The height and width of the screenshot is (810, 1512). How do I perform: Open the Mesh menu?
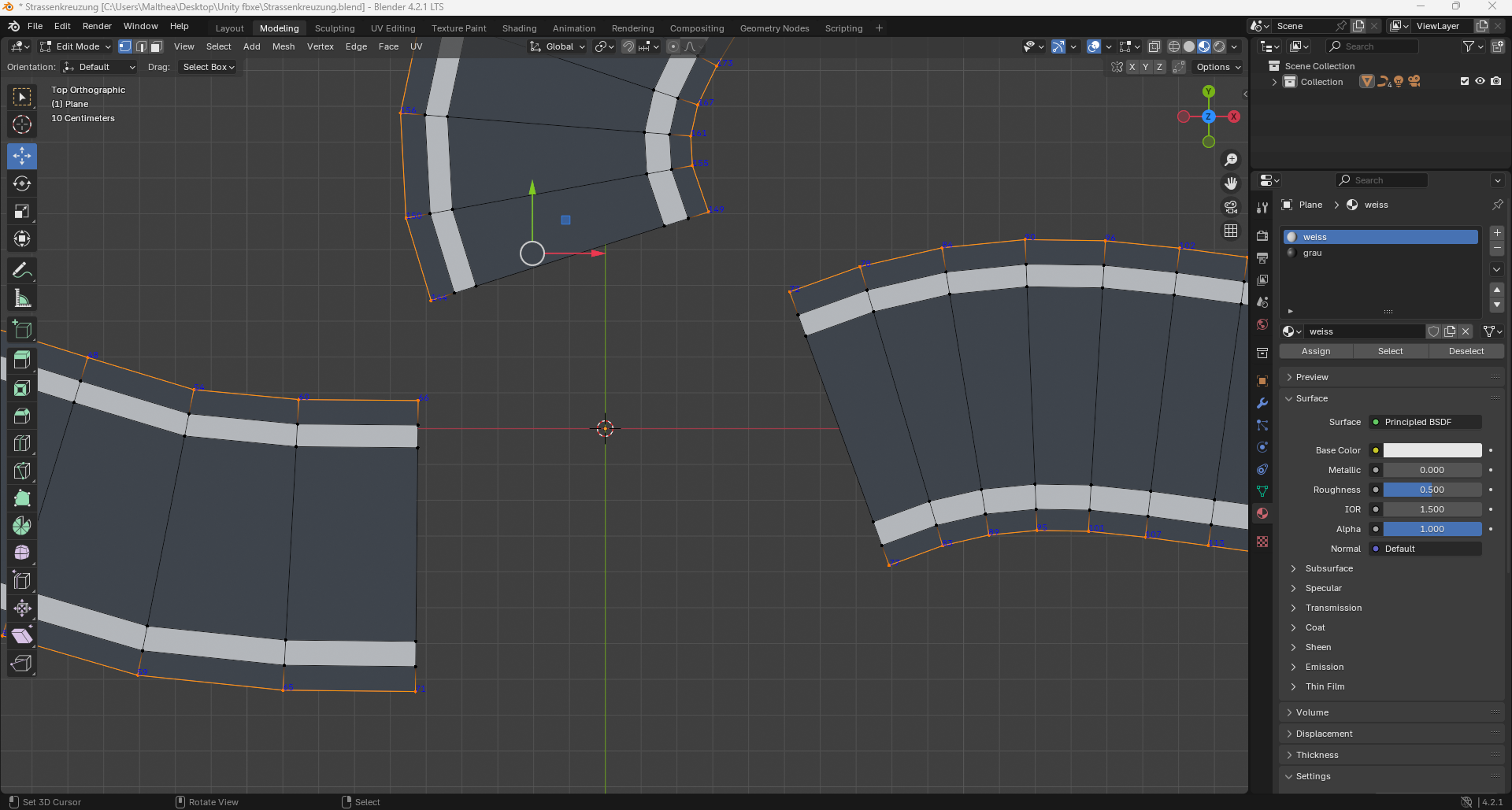pyautogui.click(x=283, y=46)
